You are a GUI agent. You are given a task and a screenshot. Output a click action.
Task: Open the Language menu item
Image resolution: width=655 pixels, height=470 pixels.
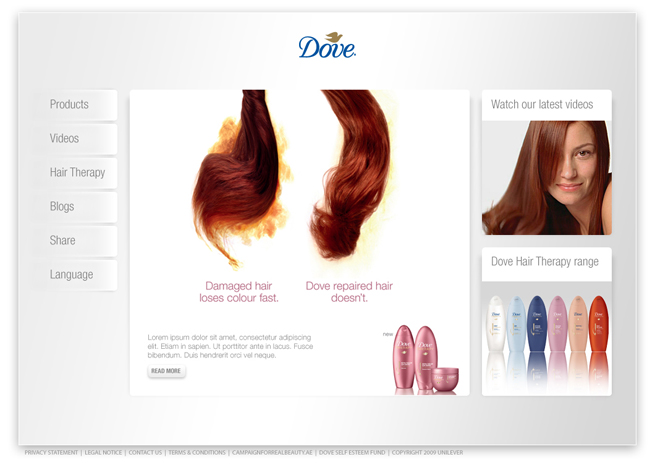tap(75, 275)
